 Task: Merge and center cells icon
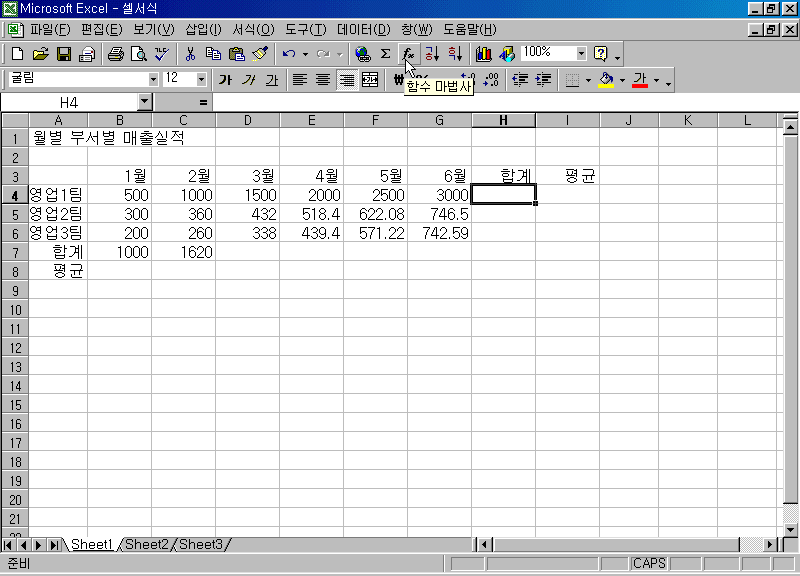pos(370,80)
